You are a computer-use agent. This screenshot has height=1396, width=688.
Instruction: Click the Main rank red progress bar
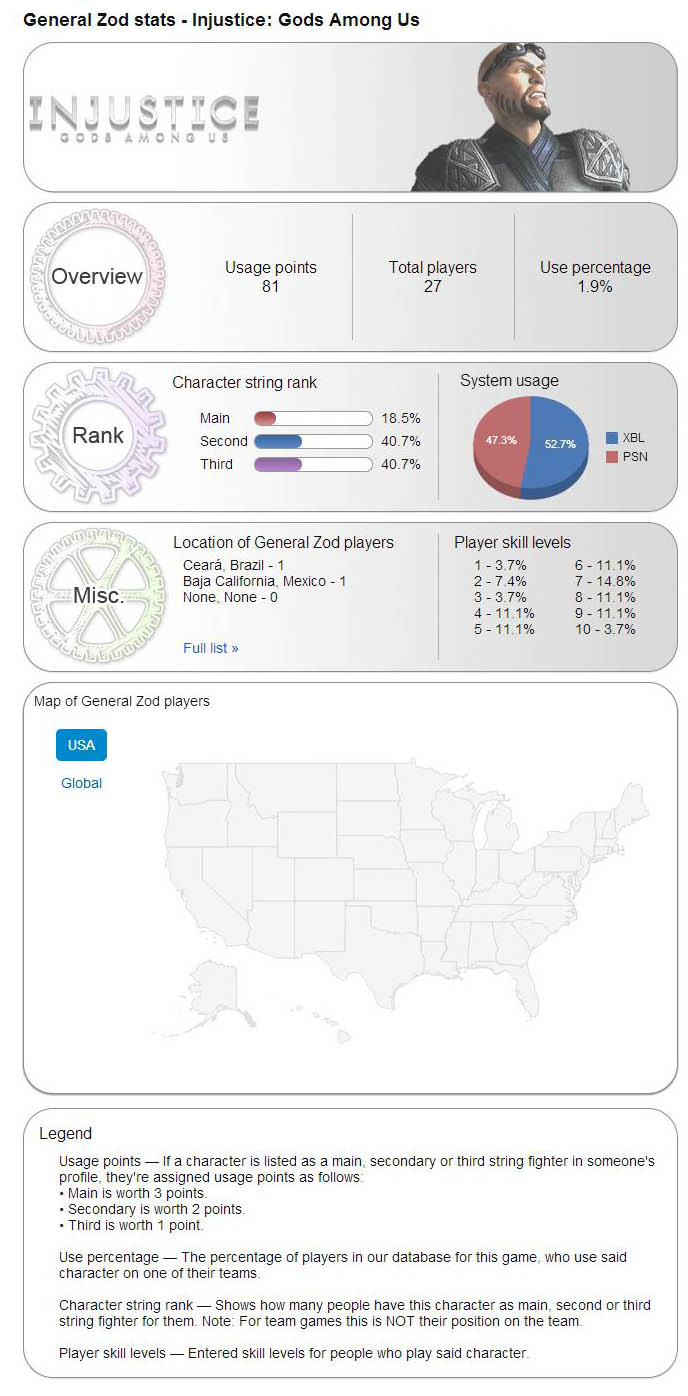[x=265, y=418]
